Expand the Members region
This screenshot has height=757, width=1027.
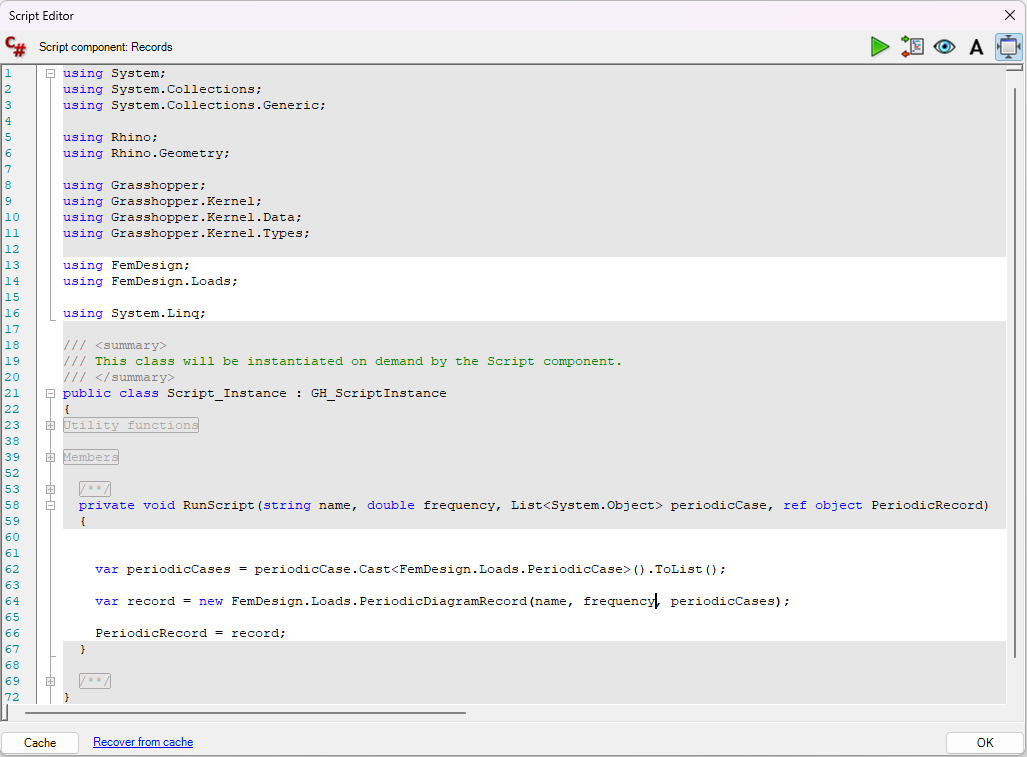click(x=50, y=457)
